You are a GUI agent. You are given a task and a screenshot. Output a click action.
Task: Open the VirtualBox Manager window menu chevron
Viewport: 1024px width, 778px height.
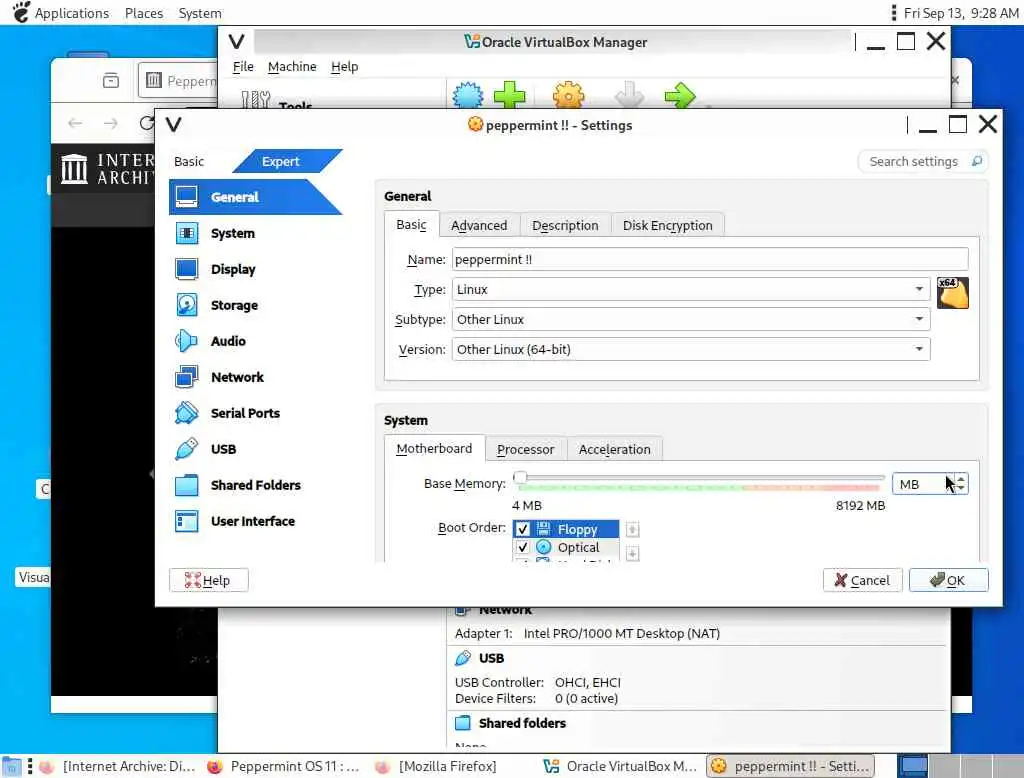(236, 42)
